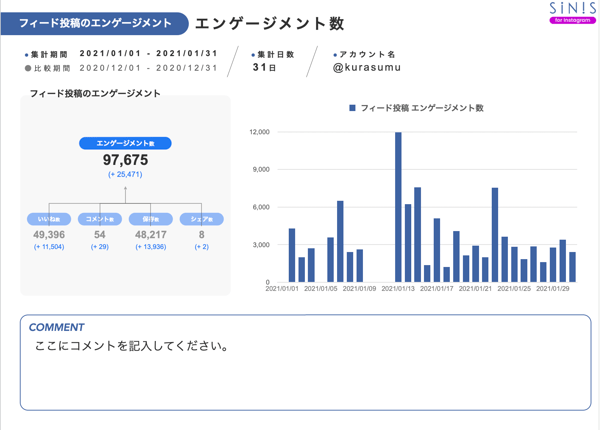
Task: Click the 9,000 y-axis label
Action: pyautogui.click(x=261, y=169)
